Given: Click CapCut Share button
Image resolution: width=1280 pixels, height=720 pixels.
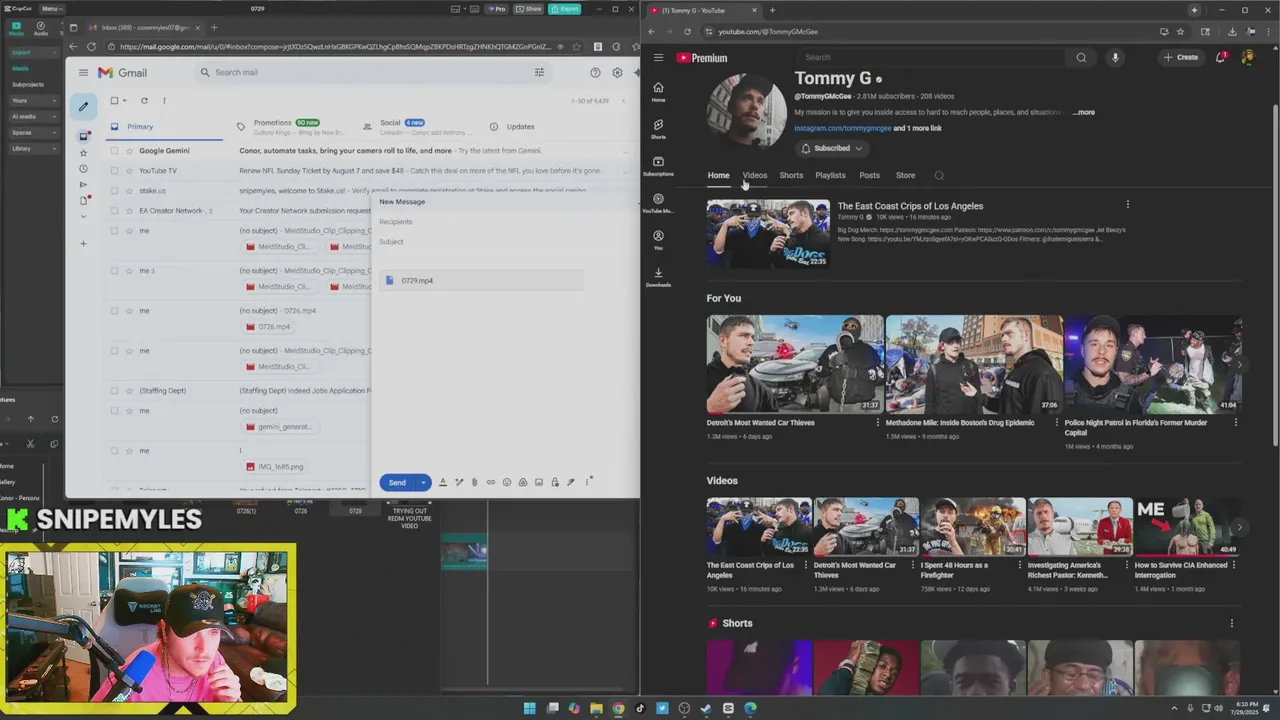Looking at the screenshot, I should coord(529,8).
